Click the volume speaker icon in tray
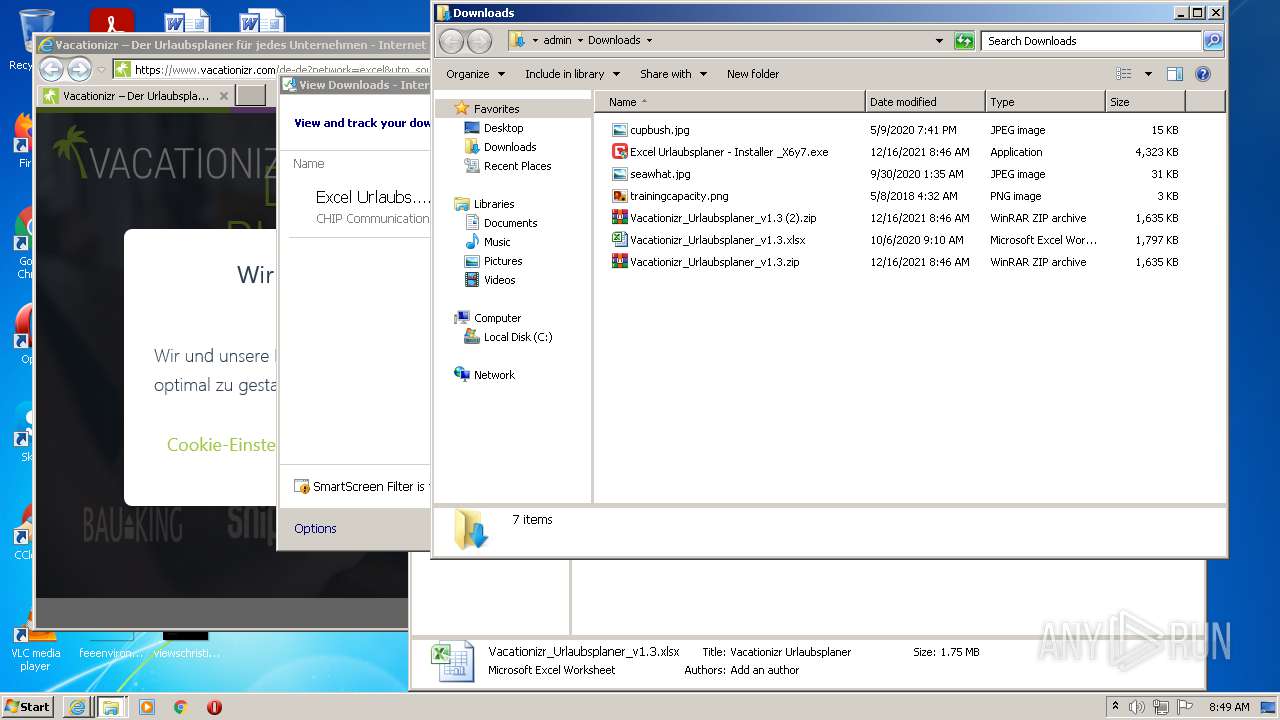Image resolution: width=1280 pixels, height=720 pixels. coord(1138,707)
